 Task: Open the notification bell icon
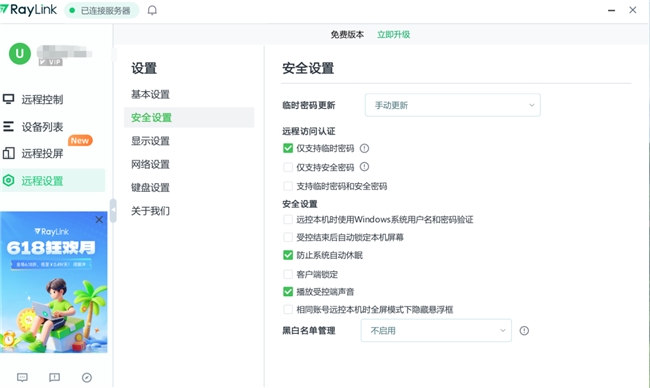coord(152,10)
